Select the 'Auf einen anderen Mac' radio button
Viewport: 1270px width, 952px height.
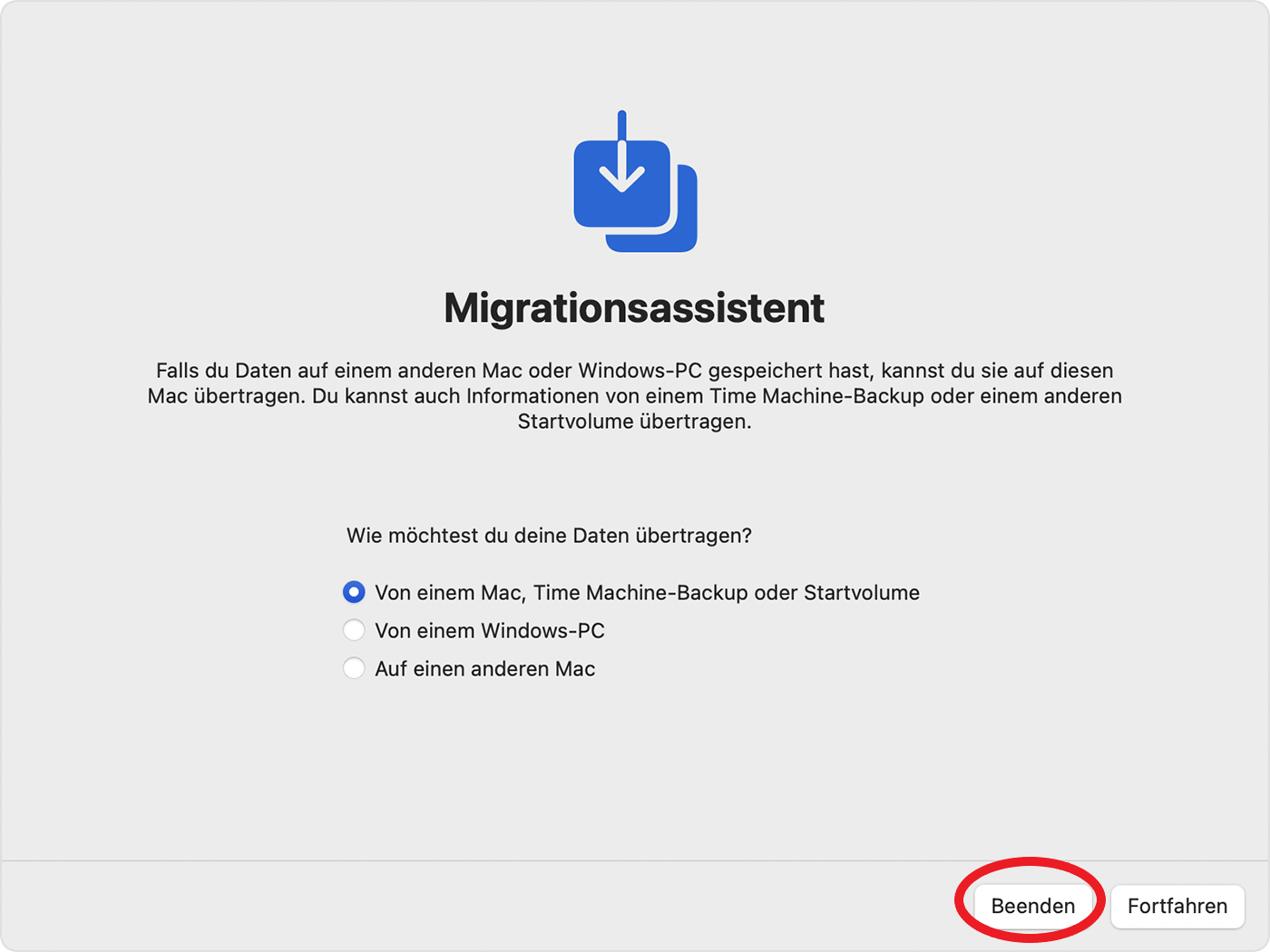point(354,669)
